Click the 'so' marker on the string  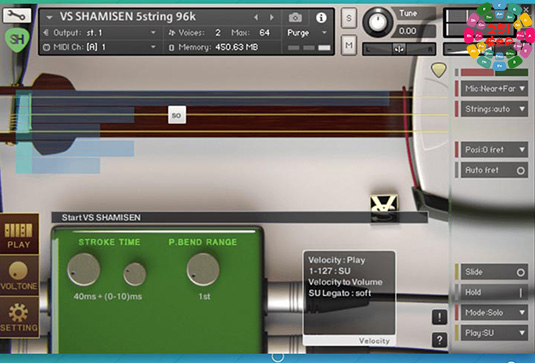point(177,115)
